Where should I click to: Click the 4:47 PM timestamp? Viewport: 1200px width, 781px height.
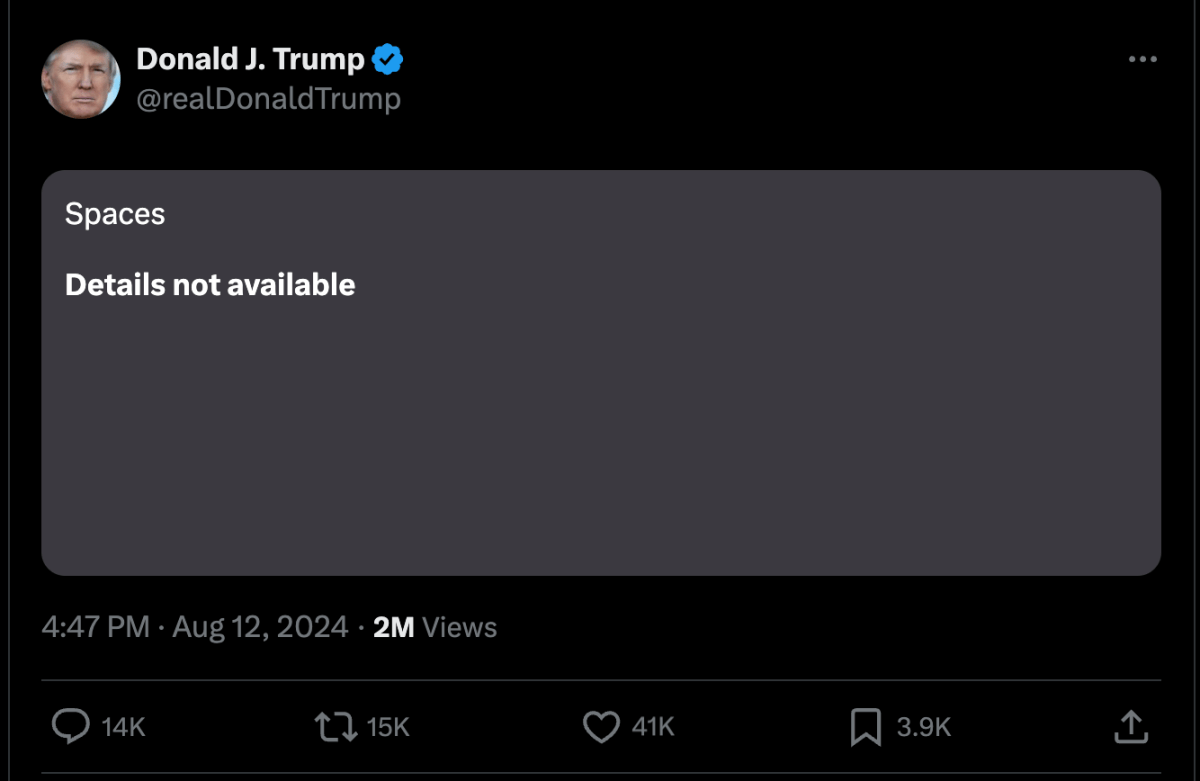coord(95,628)
